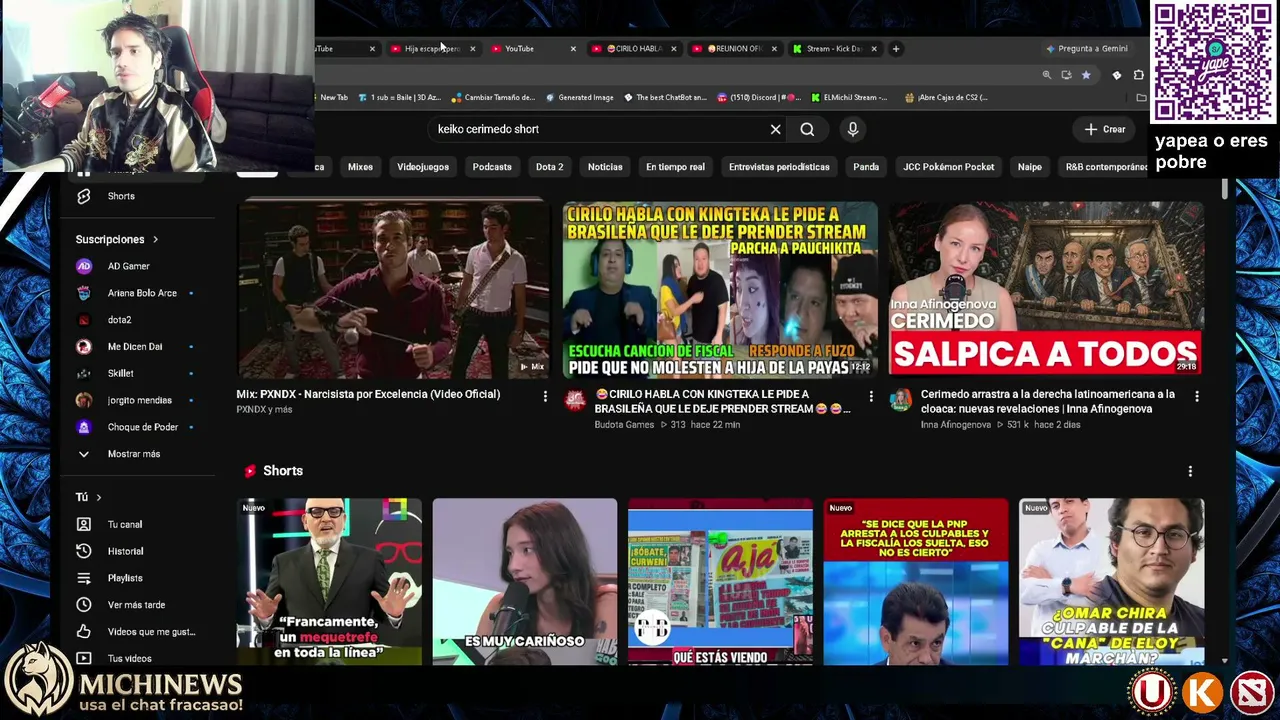
Task: Open the 'Mix: PXNDX - Narcisista' title link
Action: pos(368,394)
